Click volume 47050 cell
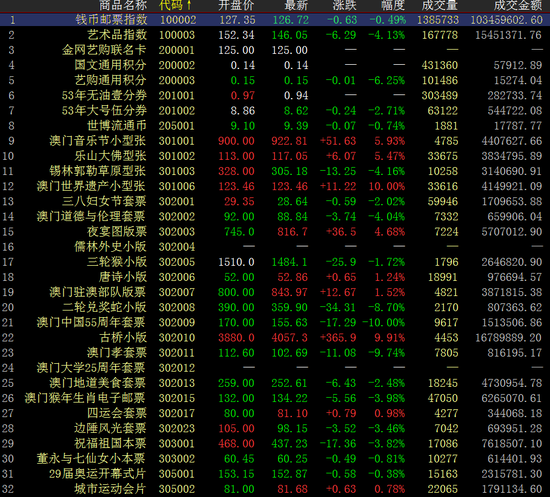This screenshot has height=497, width=550. [443, 398]
